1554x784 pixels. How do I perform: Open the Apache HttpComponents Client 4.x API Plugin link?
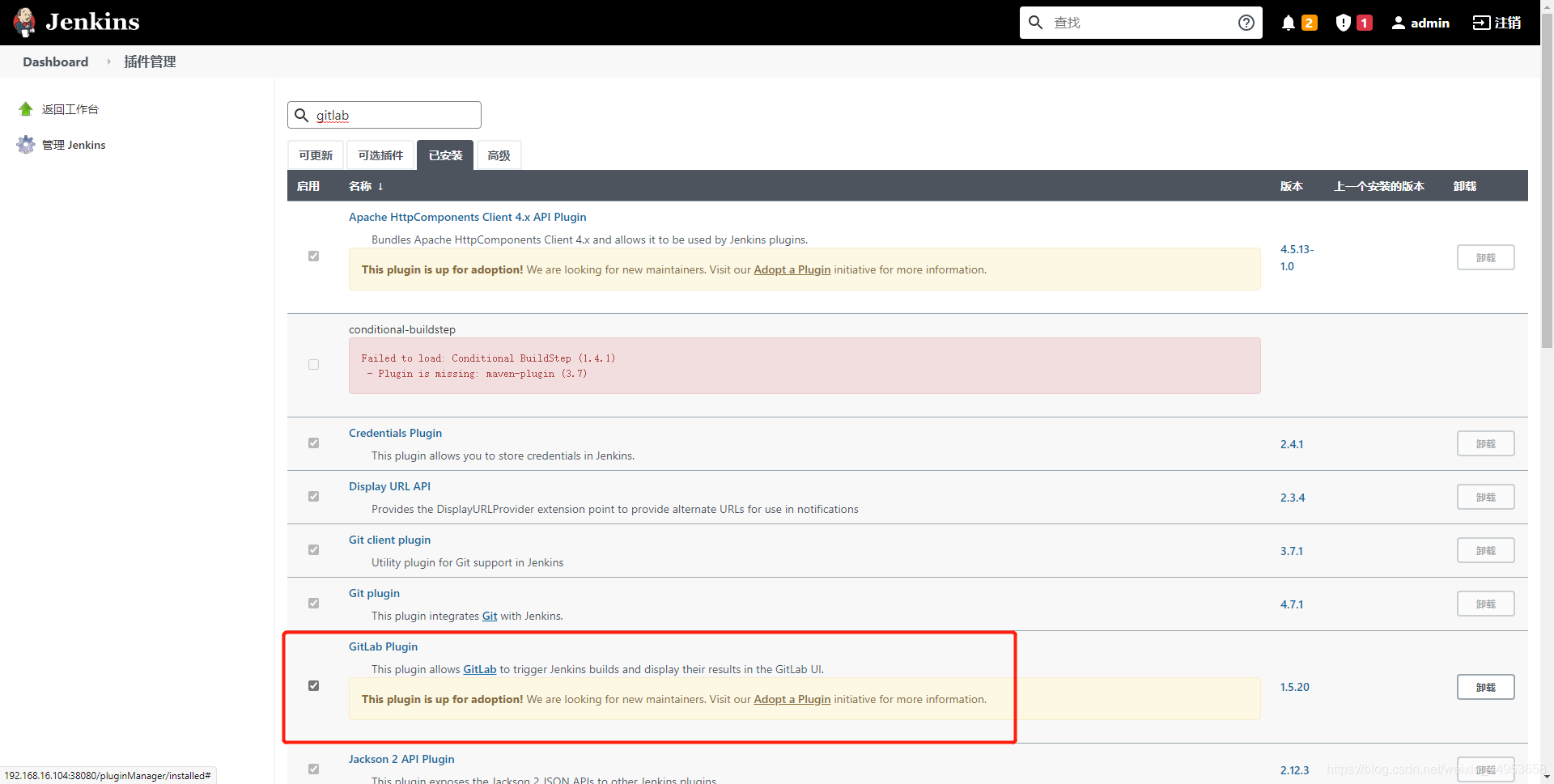(467, 217)
